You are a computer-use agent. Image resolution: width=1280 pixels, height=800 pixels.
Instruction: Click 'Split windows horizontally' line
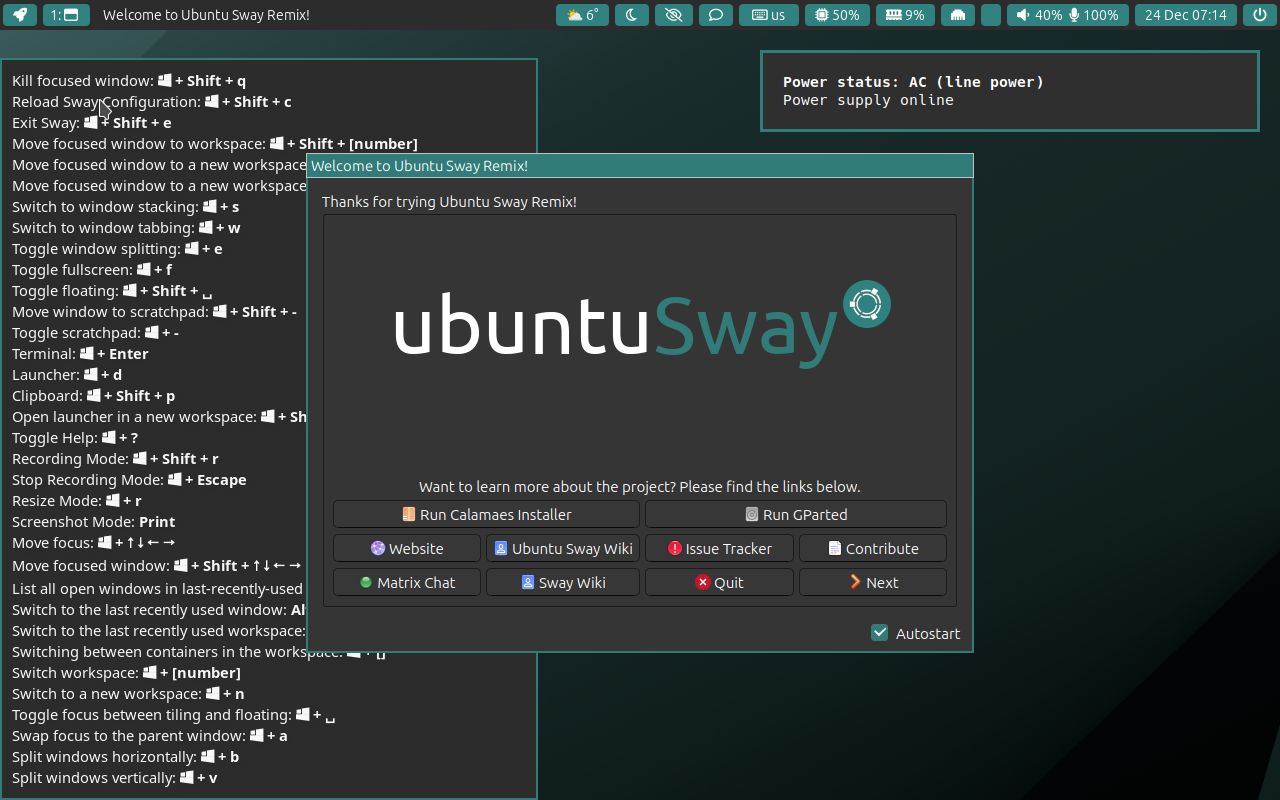click(125, 757)
